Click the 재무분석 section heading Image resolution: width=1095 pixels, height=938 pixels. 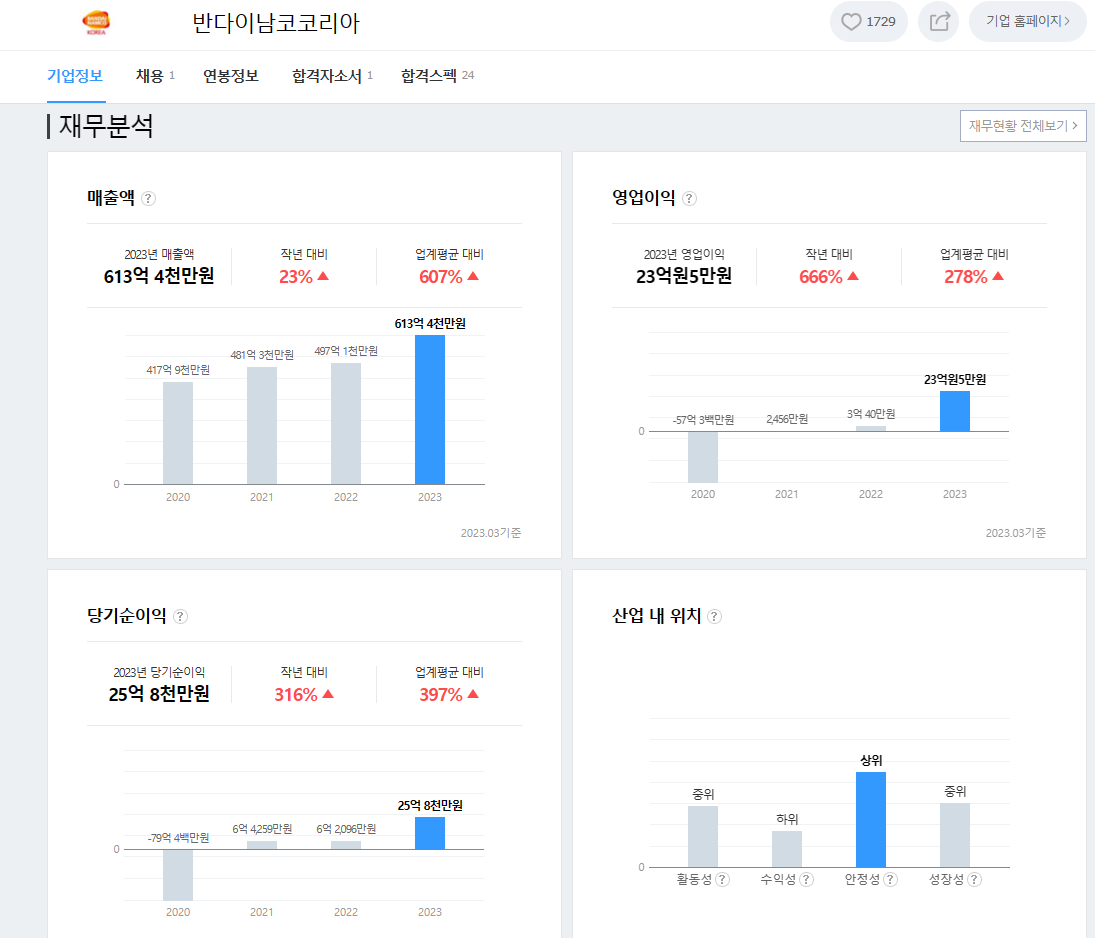coord(105,126)
